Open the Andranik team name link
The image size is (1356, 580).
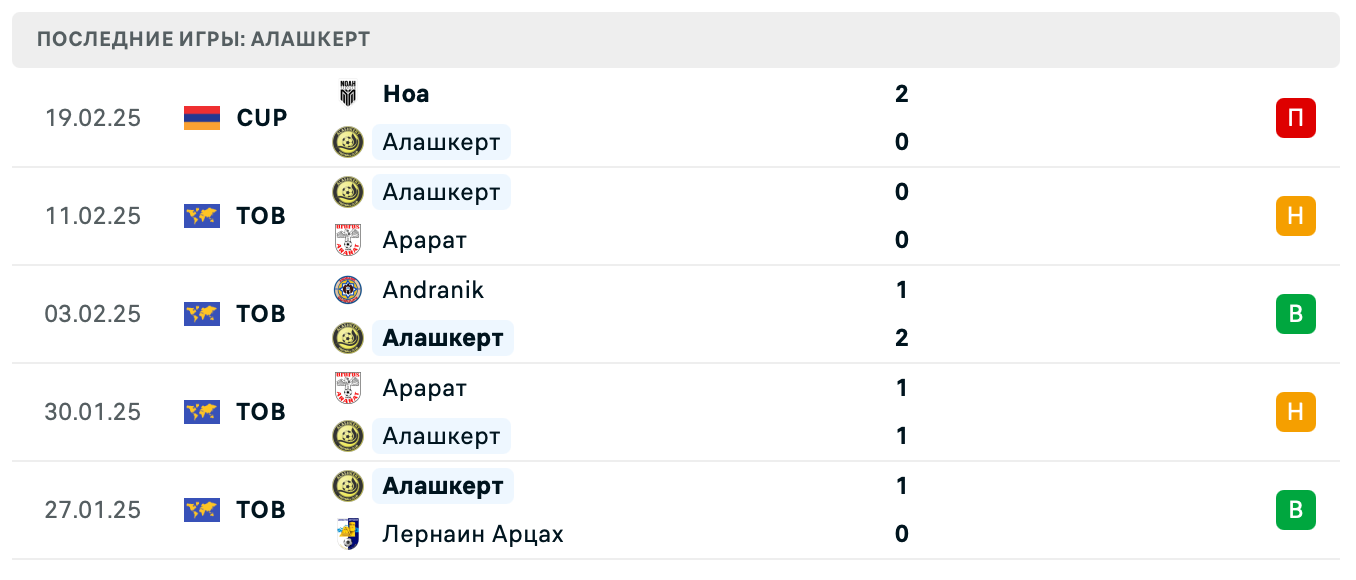[x=433, y=290]
